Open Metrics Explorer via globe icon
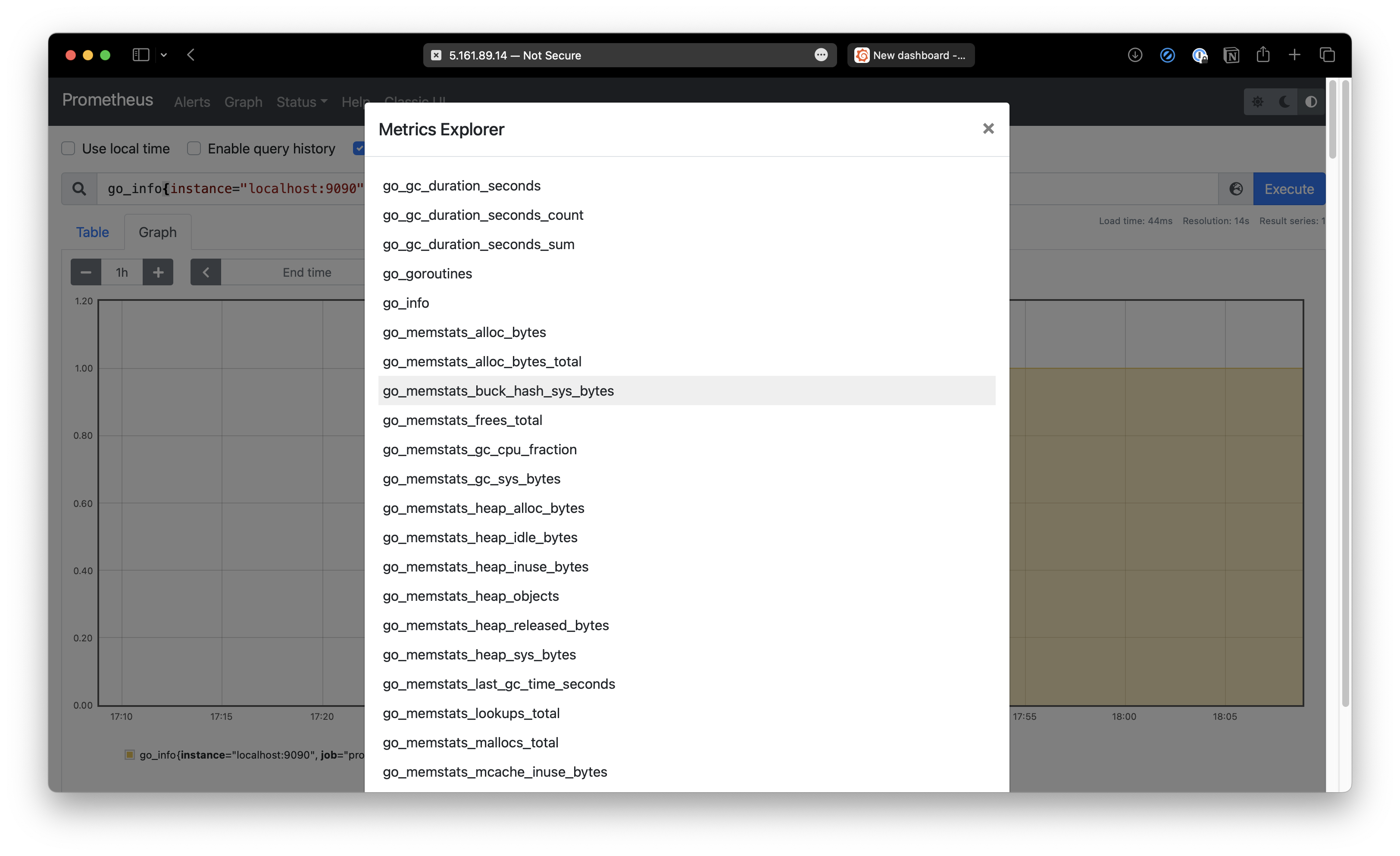Screen dimensions: 1400x856 coord(1236,189)
